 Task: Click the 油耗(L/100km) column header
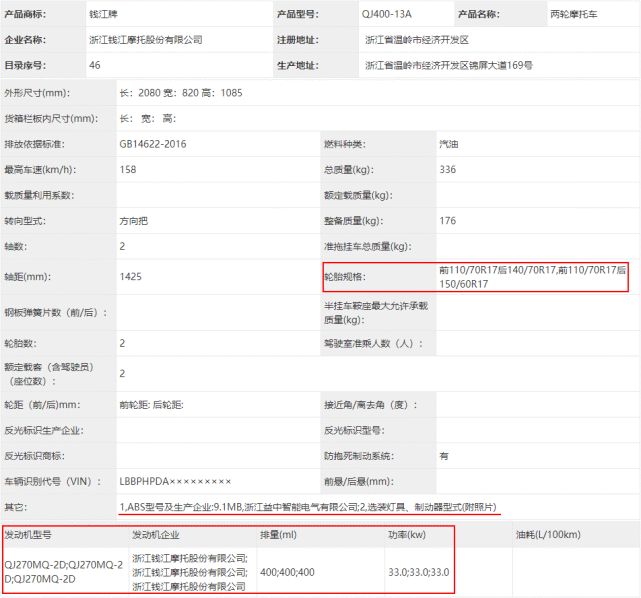pyautogui.click(x=548, y=535)
